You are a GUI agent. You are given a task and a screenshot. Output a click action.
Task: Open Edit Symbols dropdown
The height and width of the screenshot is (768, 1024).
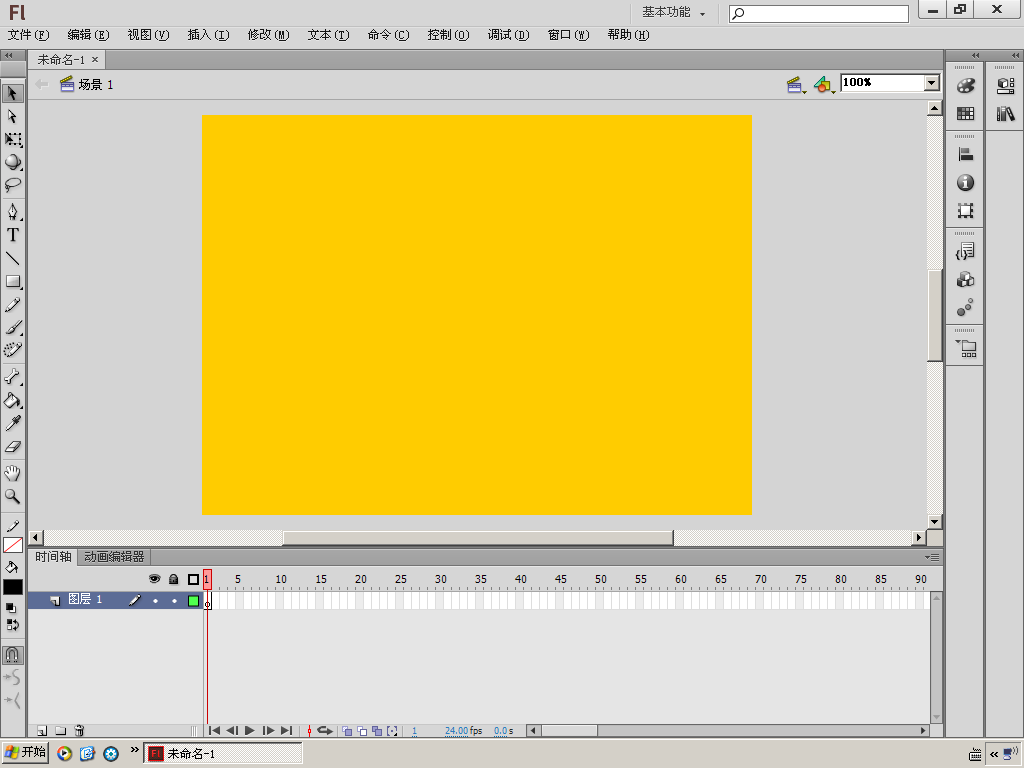(824, 85)
